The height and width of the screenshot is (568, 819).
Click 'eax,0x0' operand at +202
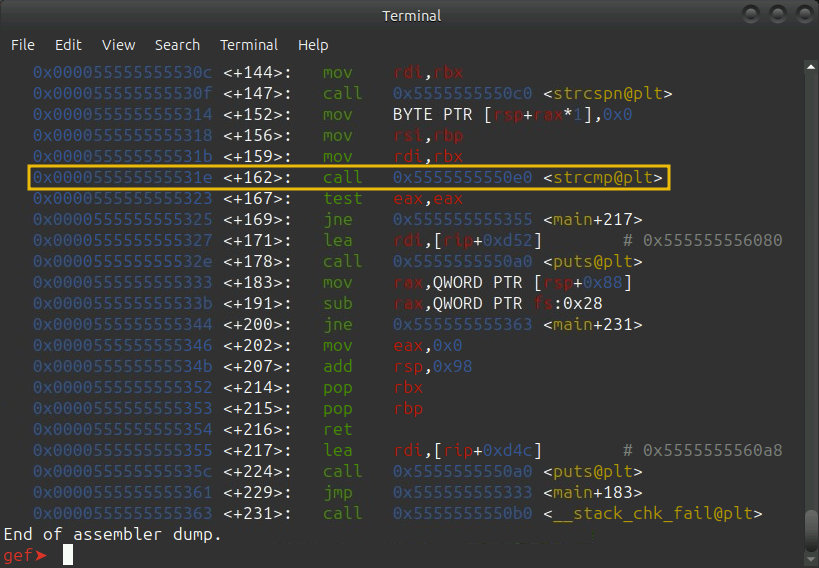(x=428, y=345)
